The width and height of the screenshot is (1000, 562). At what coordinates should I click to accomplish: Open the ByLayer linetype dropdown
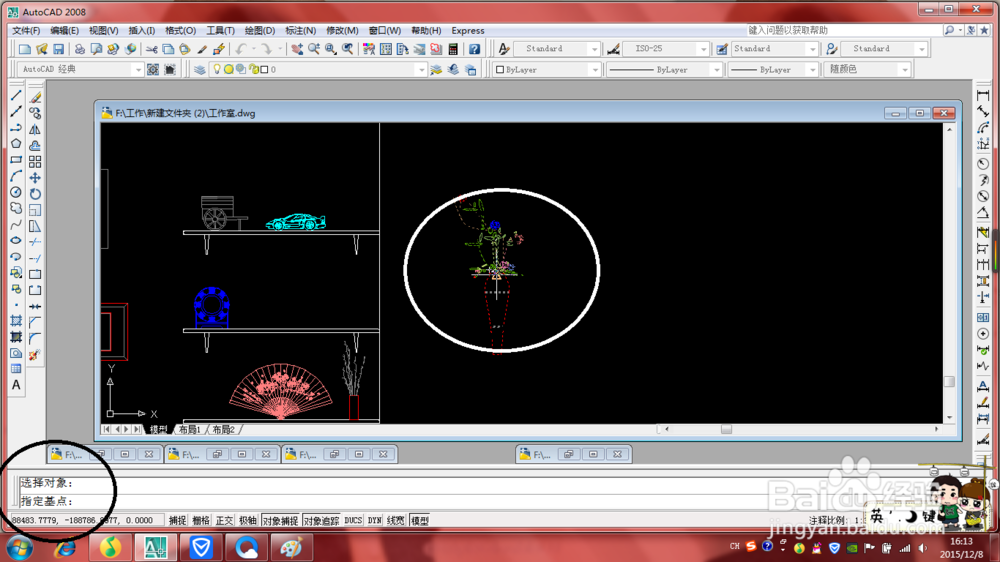pos(716,70)
